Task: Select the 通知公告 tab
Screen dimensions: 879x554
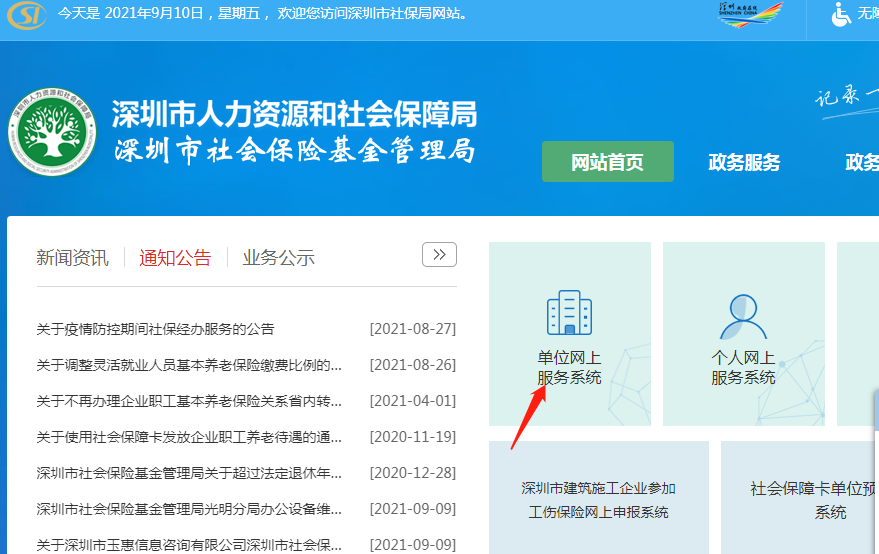Action: (175, 257)
